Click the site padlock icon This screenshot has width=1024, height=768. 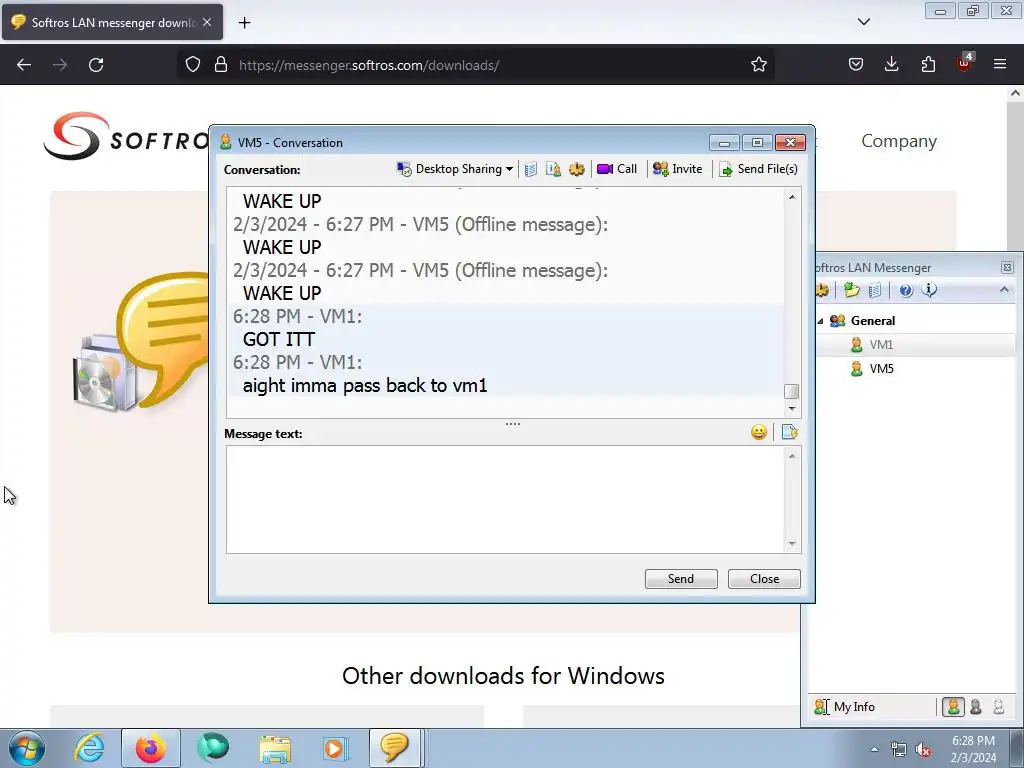coord(221,65)
